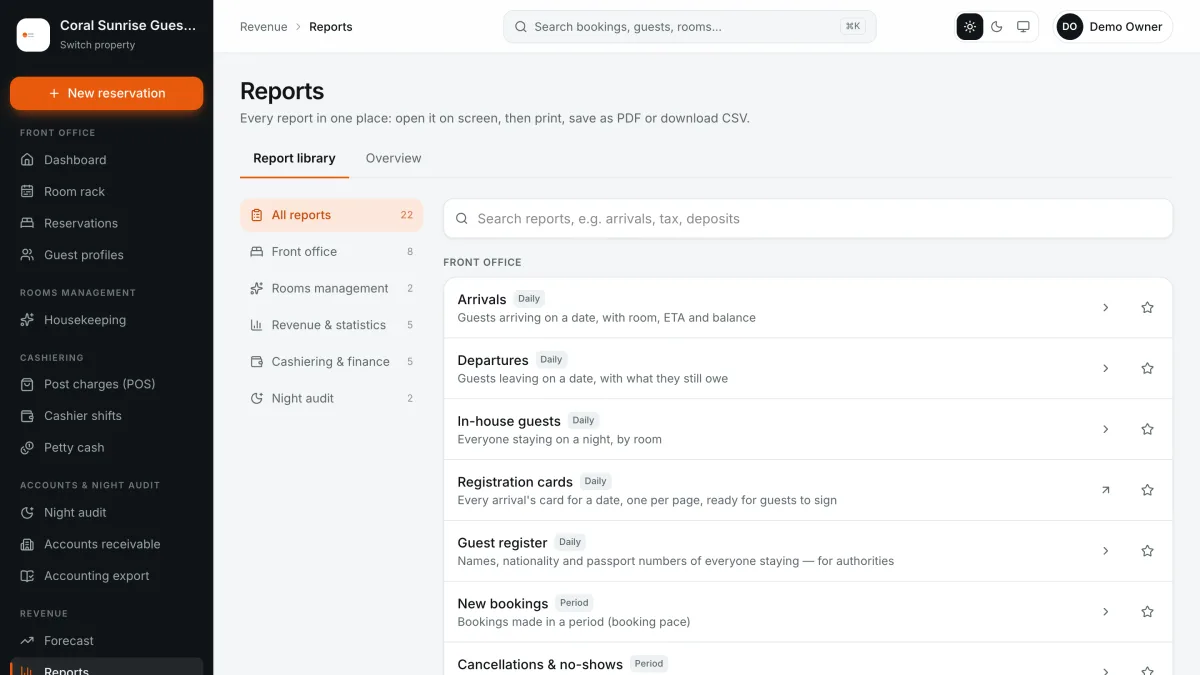Open Departures report via chevron

[1105, 369]
